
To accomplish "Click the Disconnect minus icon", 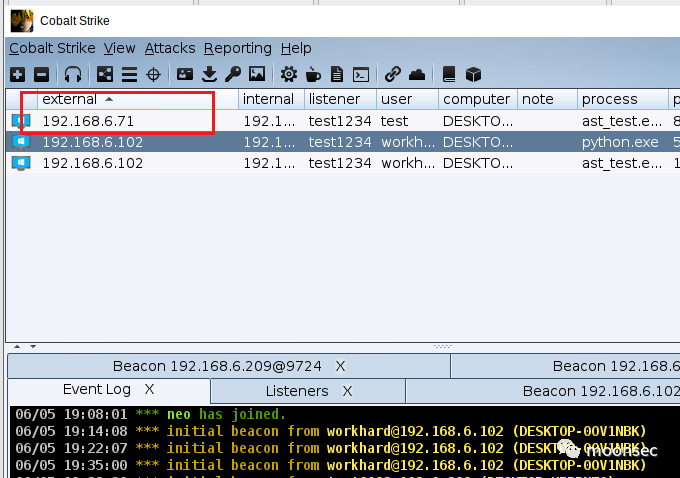I will point(42,75).
